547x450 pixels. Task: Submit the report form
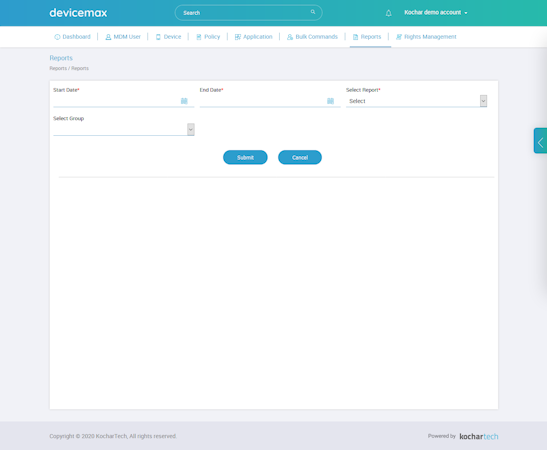tap(245, 157)
